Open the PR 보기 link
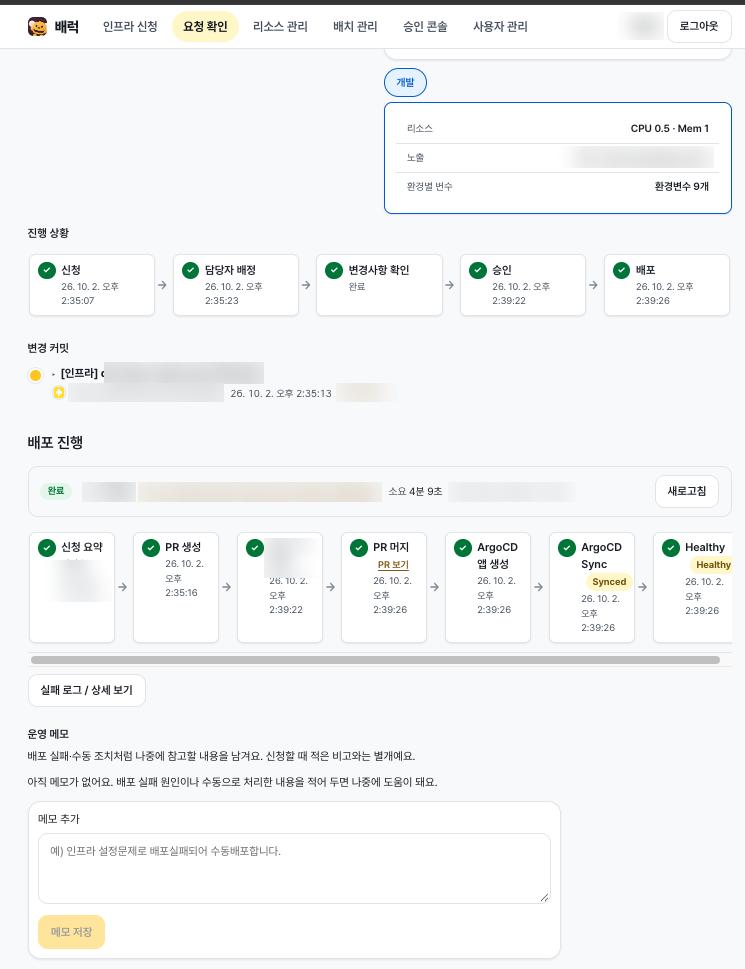 (x=394, y=565)
